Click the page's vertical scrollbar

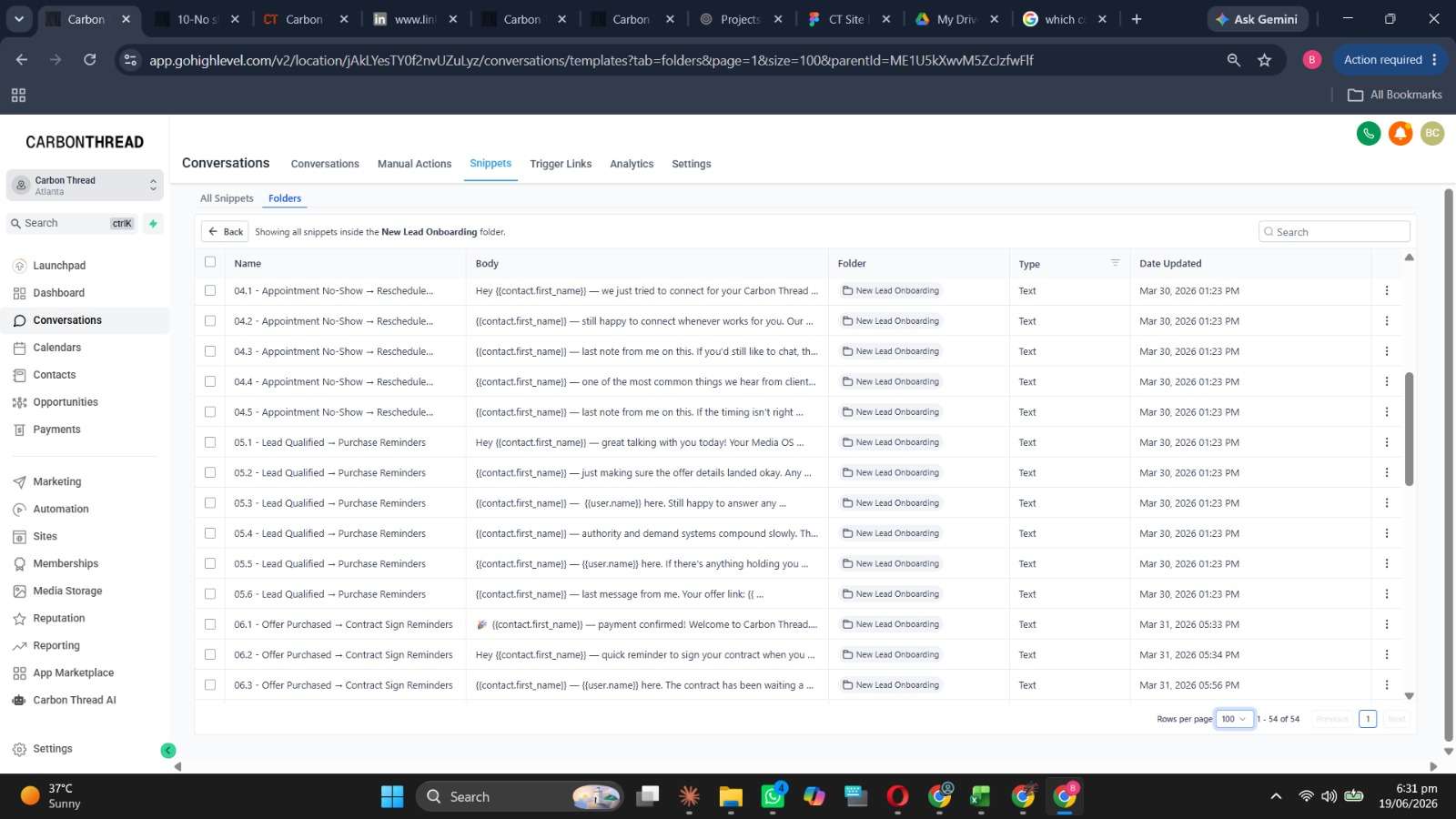pos(1449,464)
